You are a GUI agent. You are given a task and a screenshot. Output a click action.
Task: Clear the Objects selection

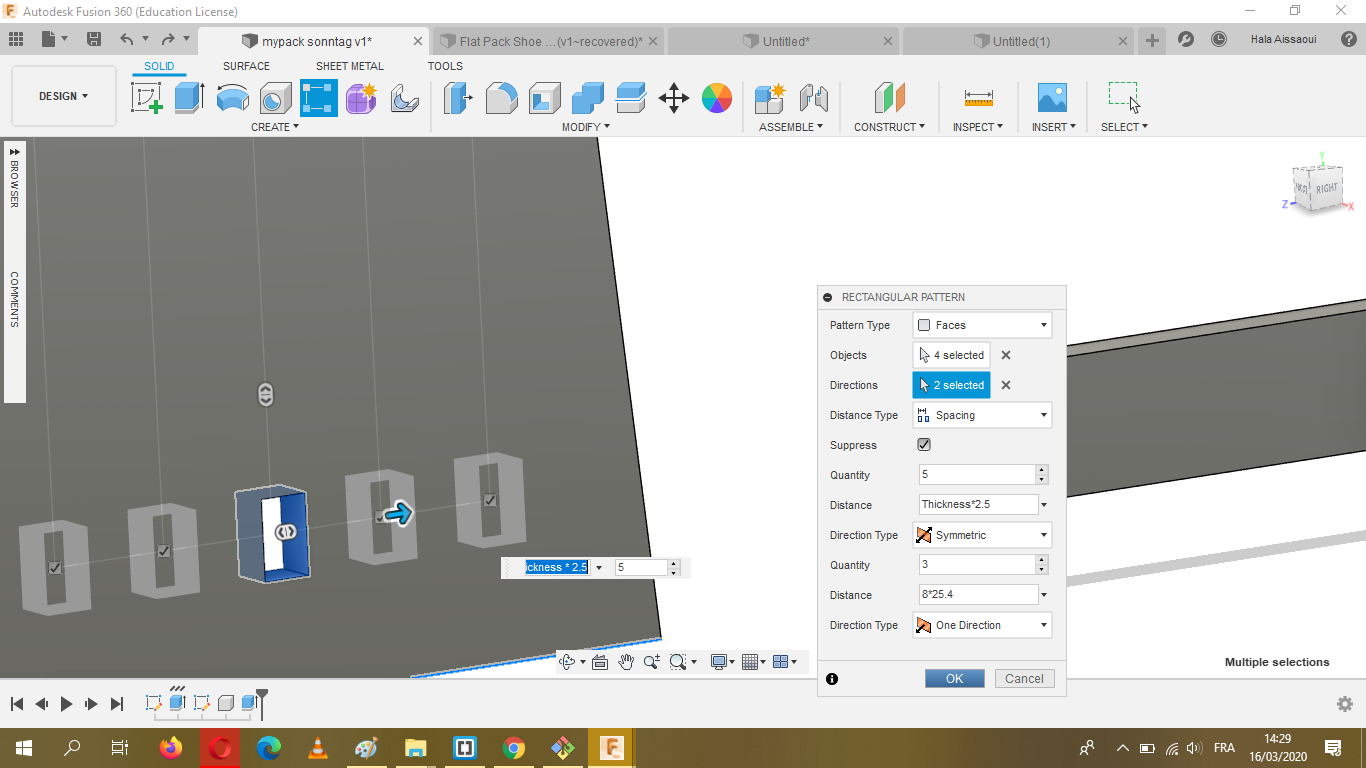tap(1006, 355)
